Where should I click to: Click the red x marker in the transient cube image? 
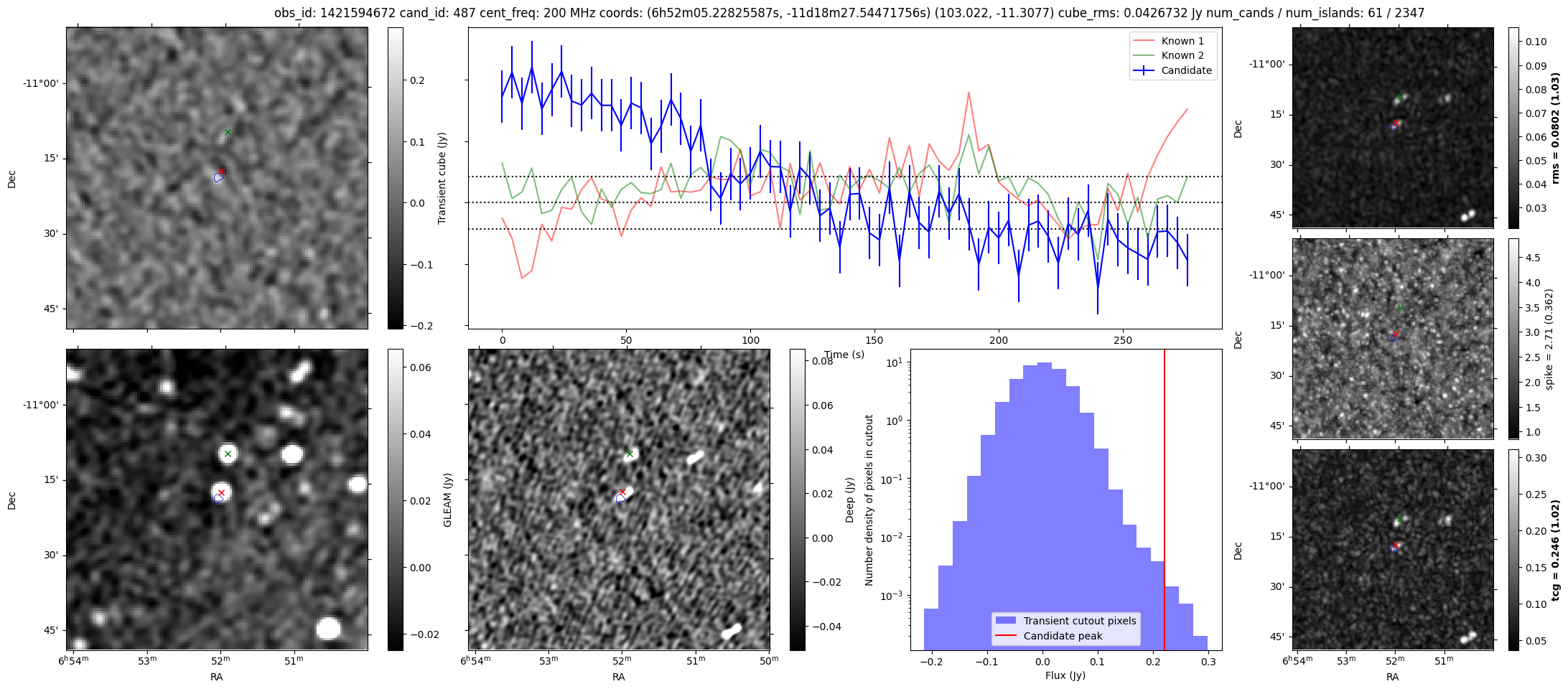222,171
